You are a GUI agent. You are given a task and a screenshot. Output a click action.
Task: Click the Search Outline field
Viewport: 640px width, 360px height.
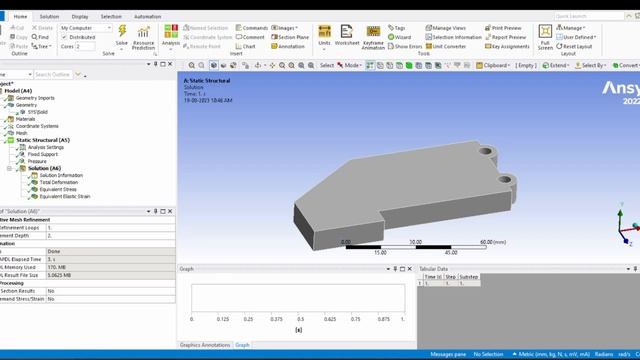click(52, 75)
